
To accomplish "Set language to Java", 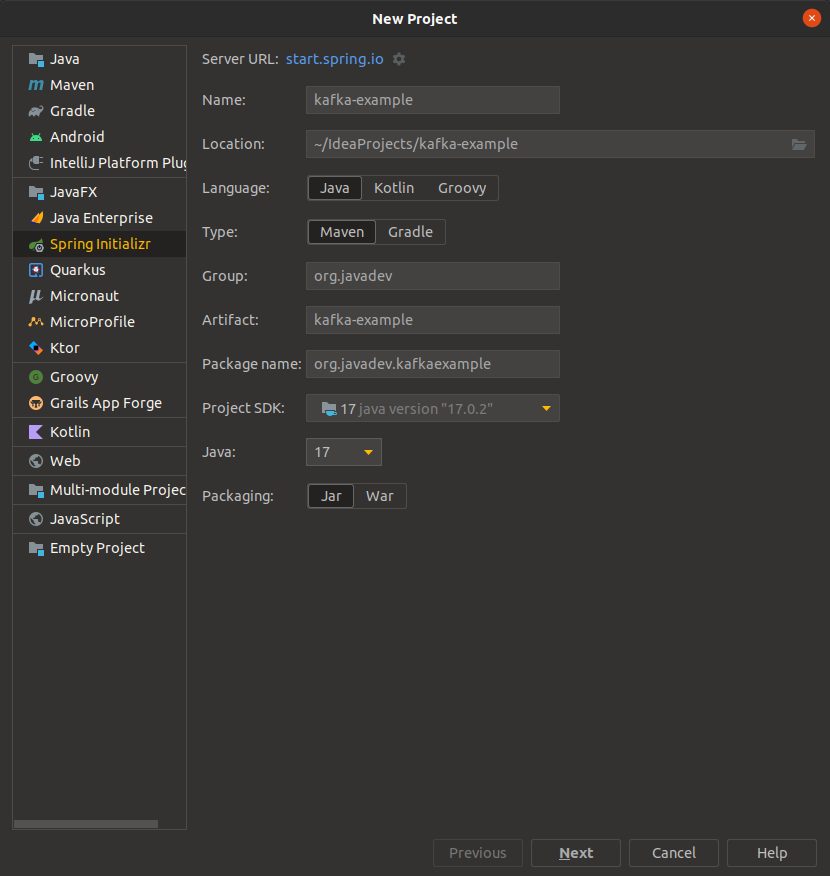I will pos(335,188).
